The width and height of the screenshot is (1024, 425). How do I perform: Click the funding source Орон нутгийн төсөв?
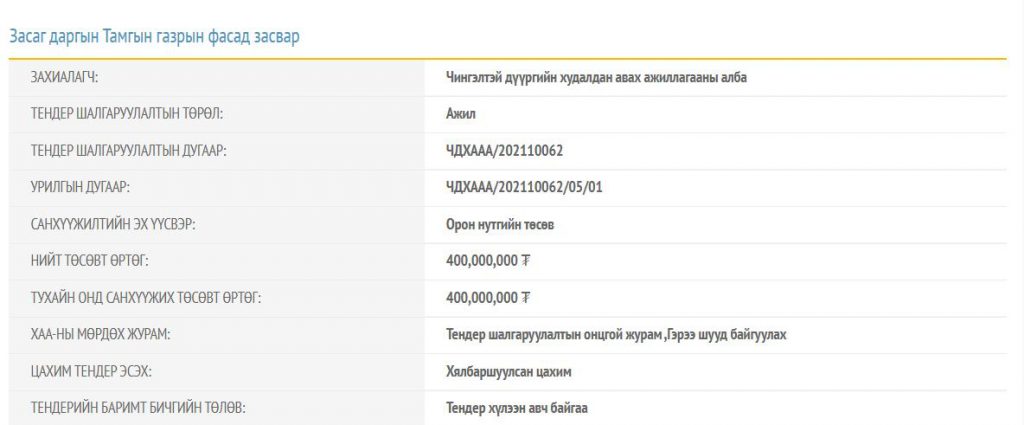coord(500,225)
